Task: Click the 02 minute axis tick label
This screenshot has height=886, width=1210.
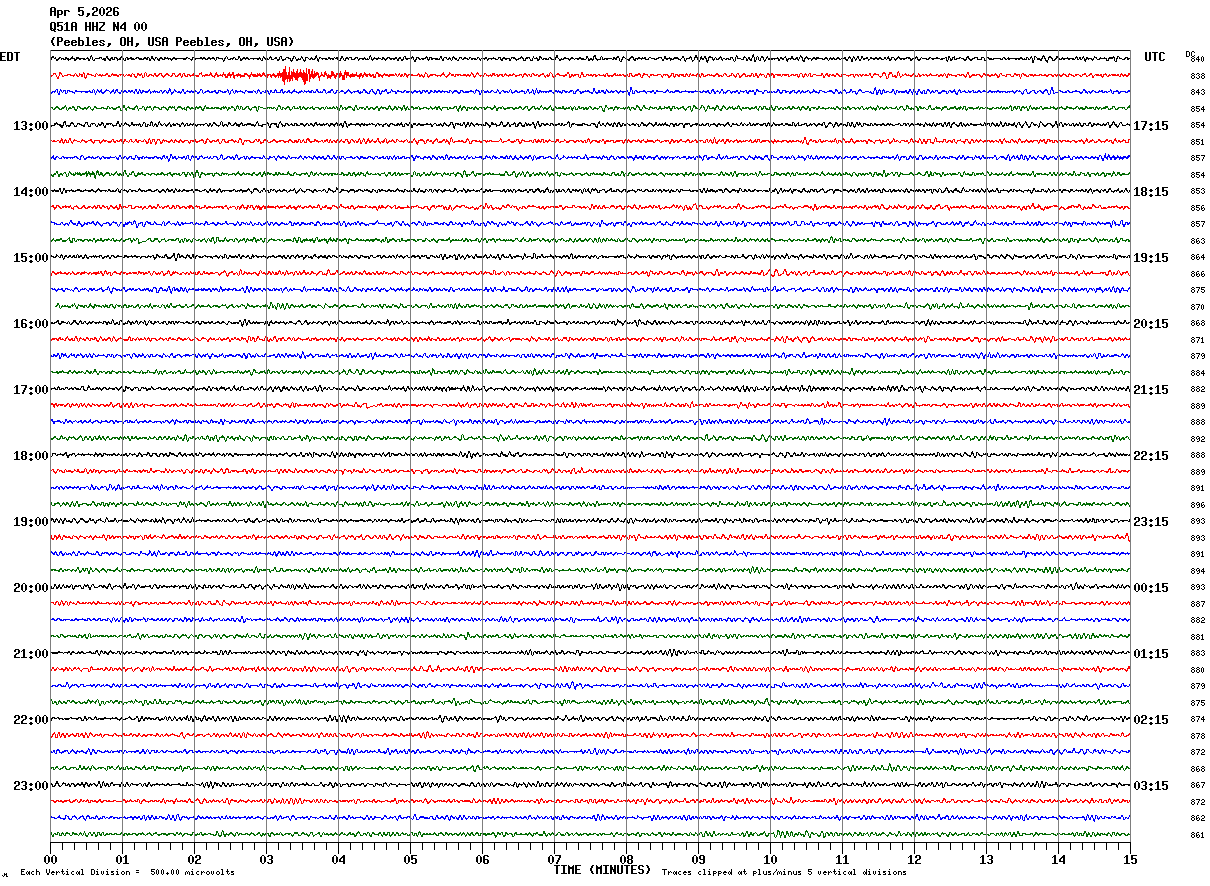Action: (x=194, y=860)
